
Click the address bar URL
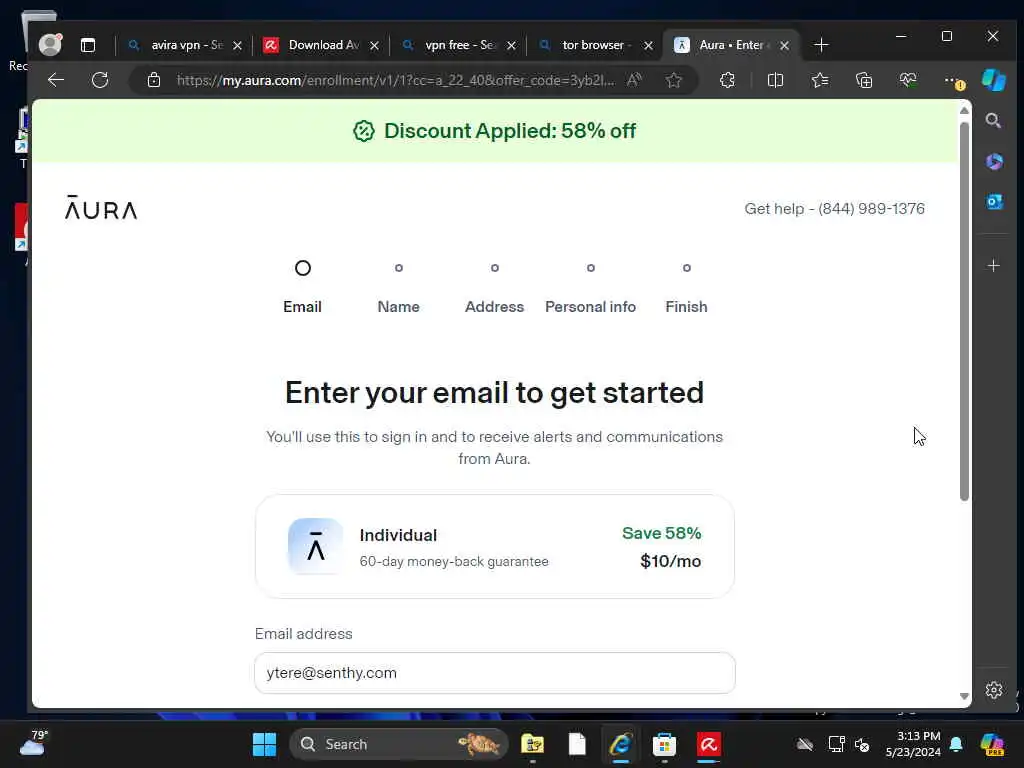pyautogui.click(x=395, y=80)
